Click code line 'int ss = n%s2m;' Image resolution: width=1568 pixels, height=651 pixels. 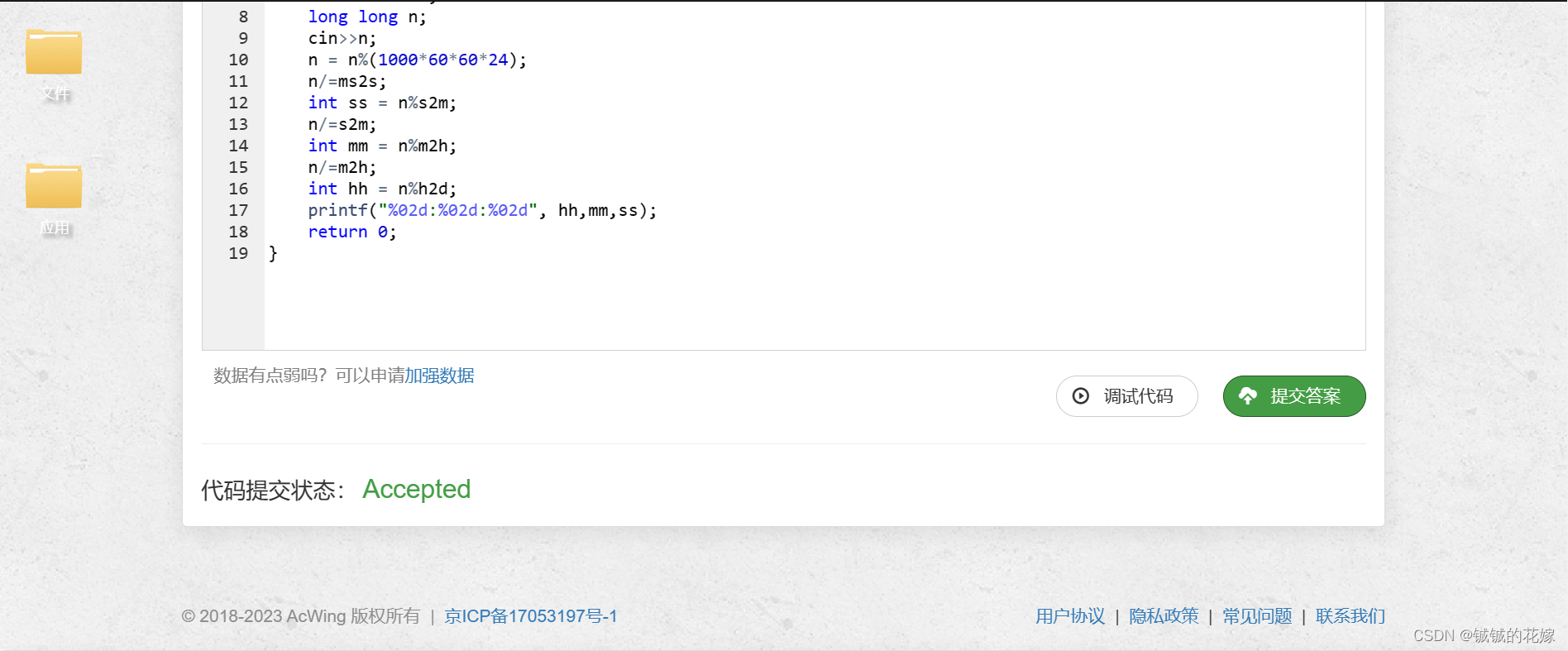coord(382,103)
